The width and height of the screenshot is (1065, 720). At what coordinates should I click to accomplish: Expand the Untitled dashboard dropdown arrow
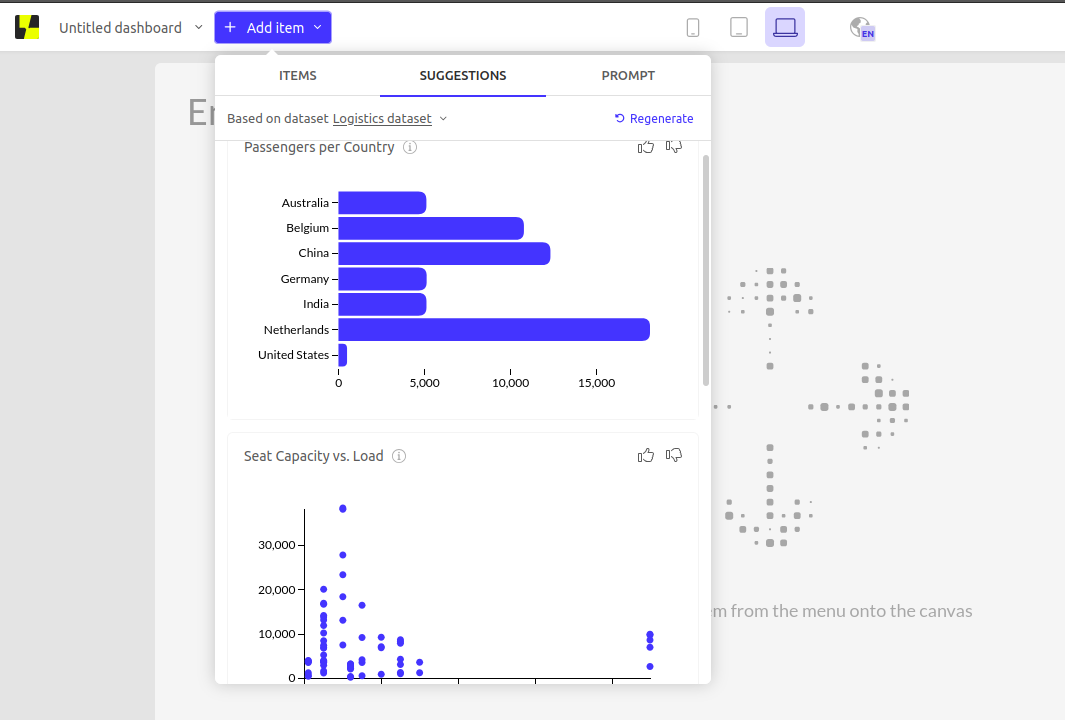(198, 28)
